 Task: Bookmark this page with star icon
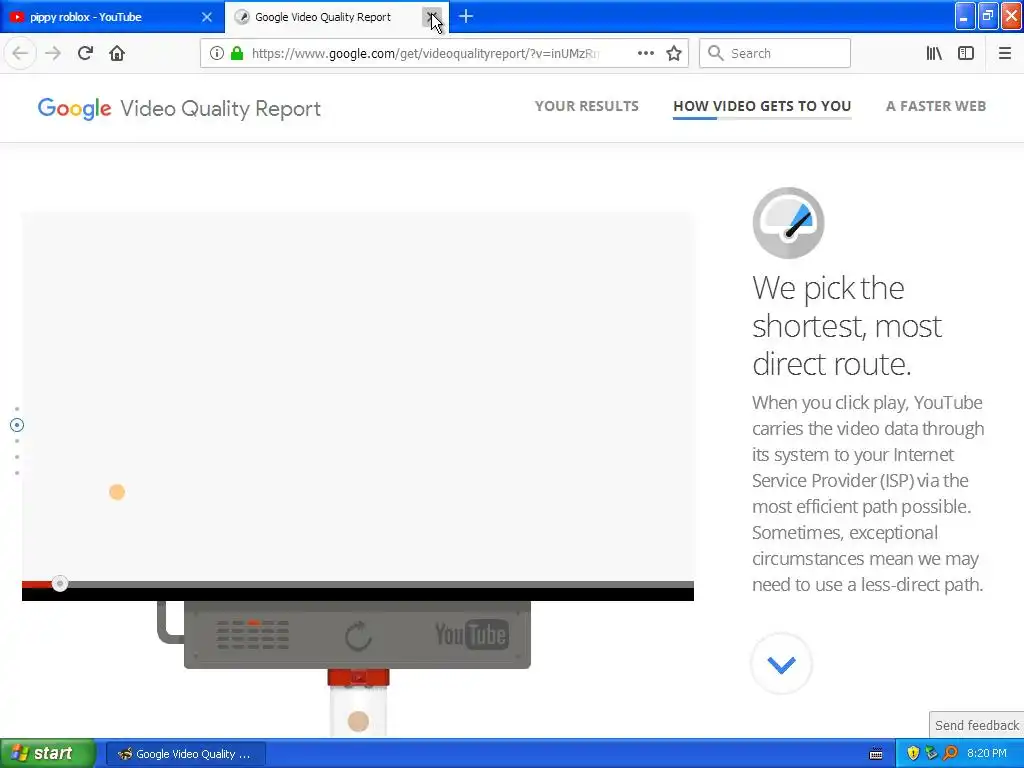(x=674, y=54)
